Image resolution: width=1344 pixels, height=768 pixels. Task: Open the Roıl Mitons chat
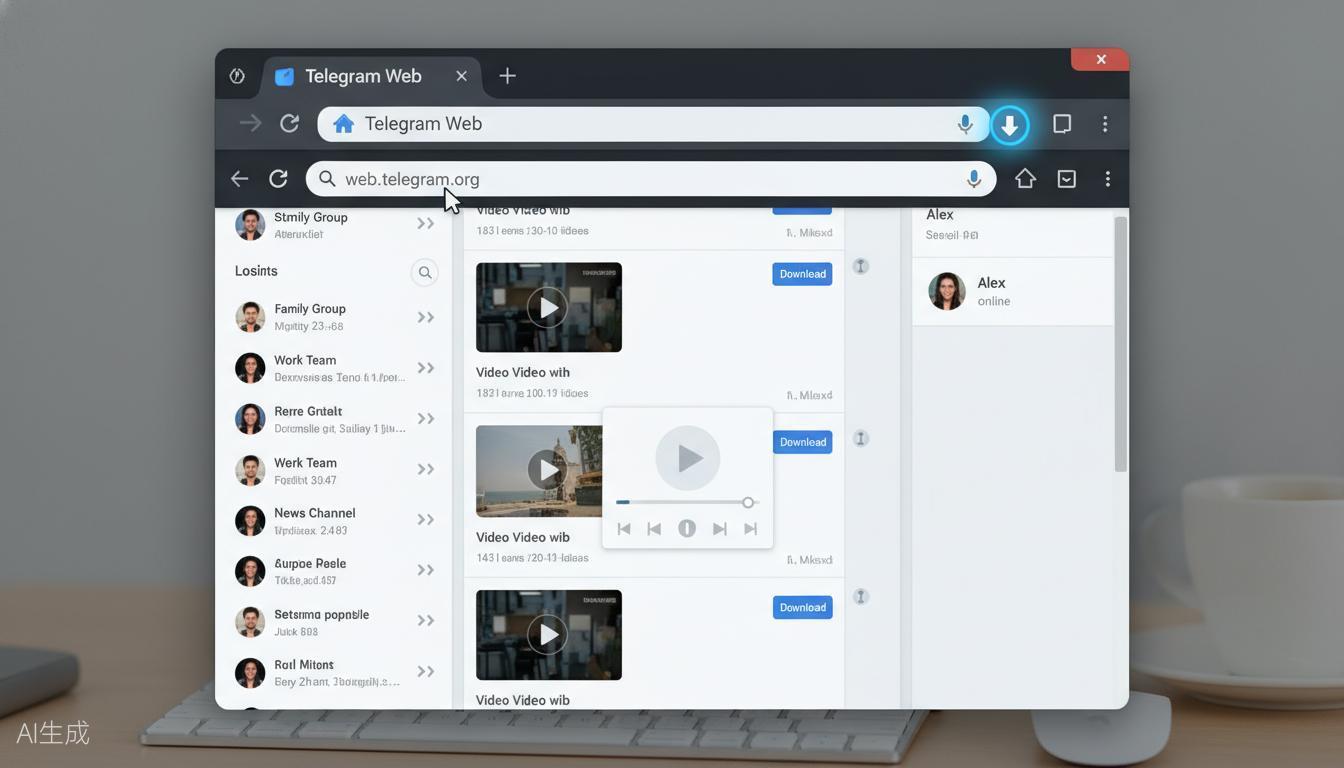tap(334, 672)
